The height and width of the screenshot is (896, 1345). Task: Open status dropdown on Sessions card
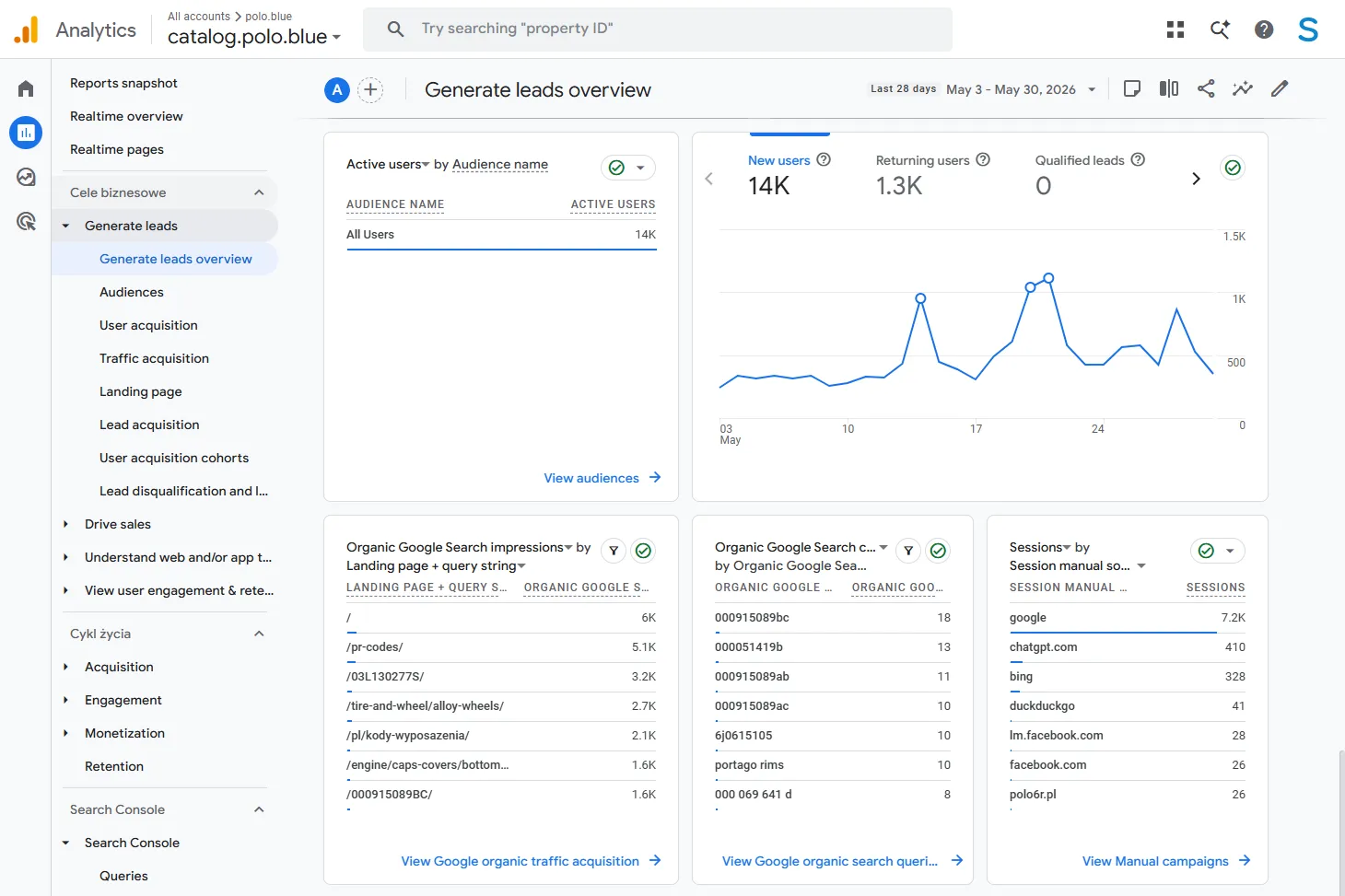1218,551
